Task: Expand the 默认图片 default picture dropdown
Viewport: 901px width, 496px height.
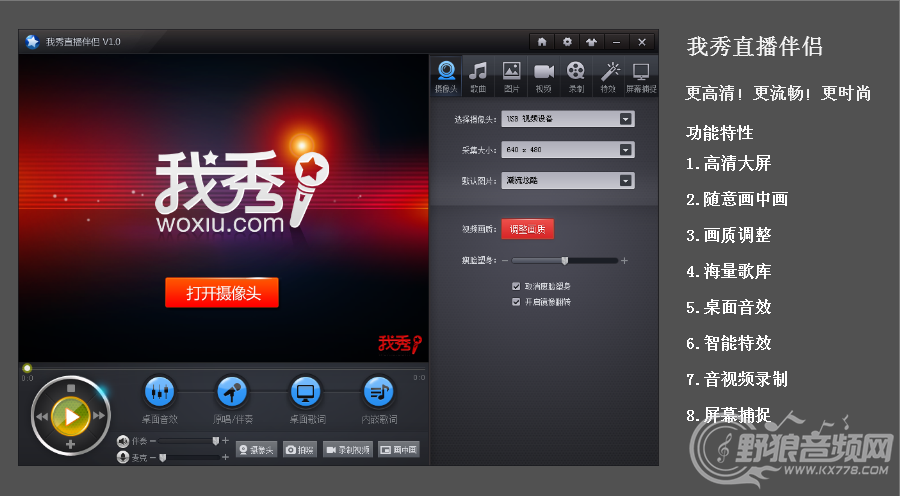Action: [x=626, y=180]
